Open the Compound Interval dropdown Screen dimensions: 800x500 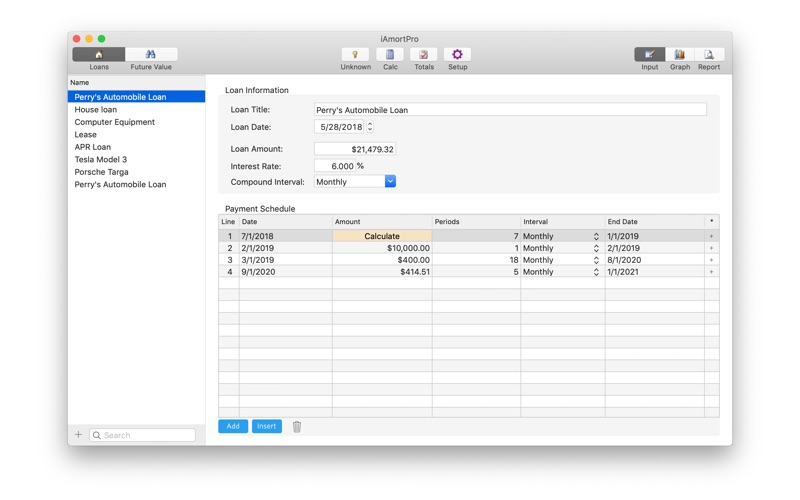point(390,182)
